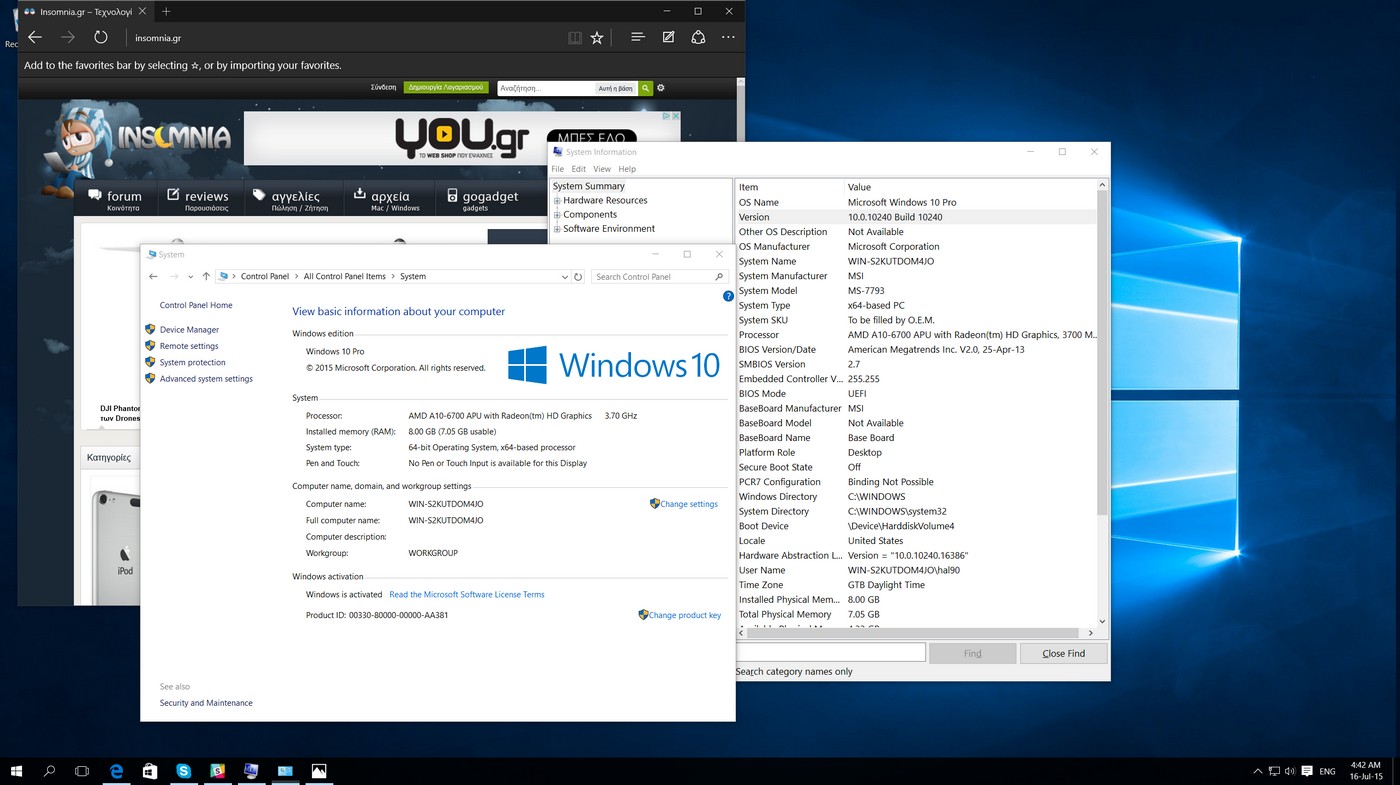The height and width of the screenshot is (785, 1400).
Task: Open insomnia.gr settings gear icon
Action: tap(661, 88)
